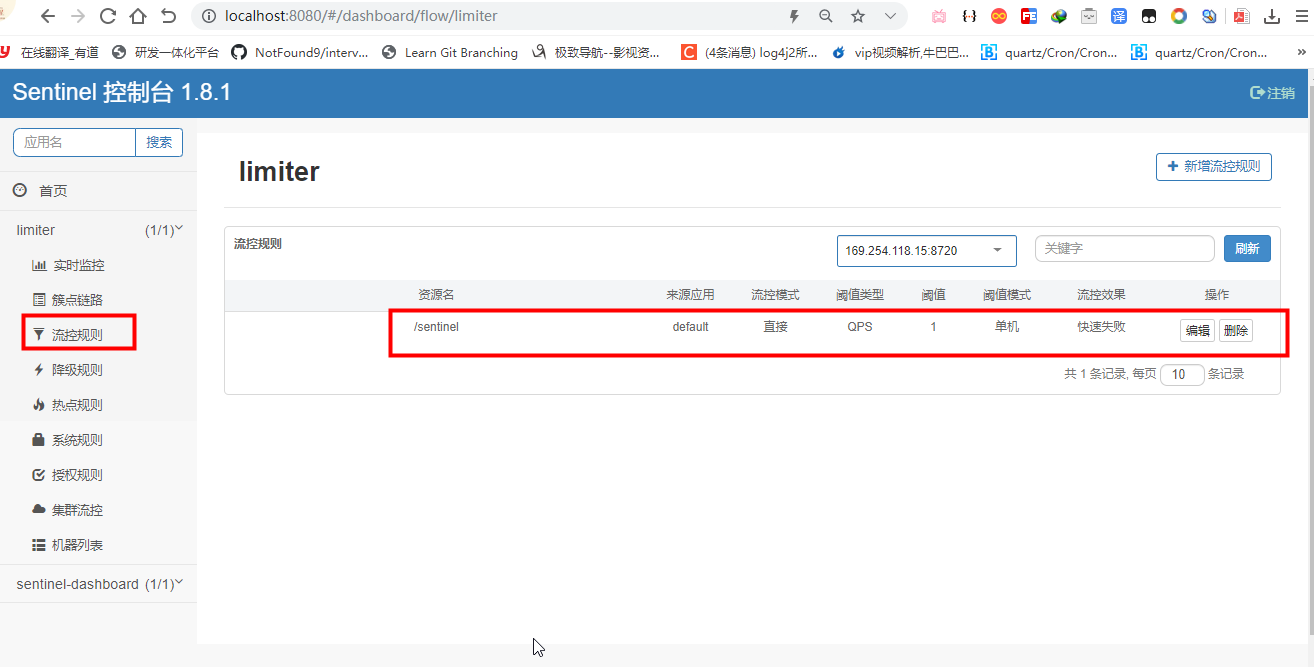Open the first quartz/Cron bookmark
The height and width of the screenshot is (667, 1314).
pyautogui.click(x=1049, y=52)
